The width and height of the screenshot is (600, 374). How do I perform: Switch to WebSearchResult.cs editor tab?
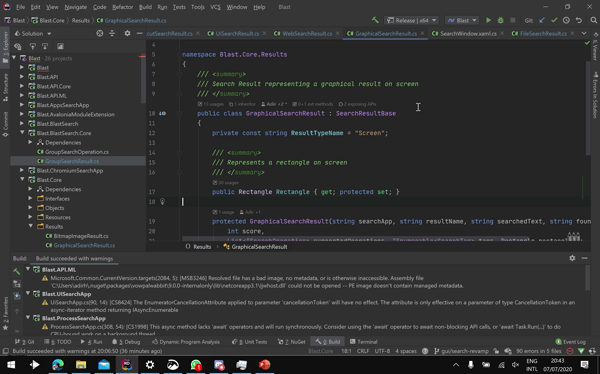coord(307,34)
